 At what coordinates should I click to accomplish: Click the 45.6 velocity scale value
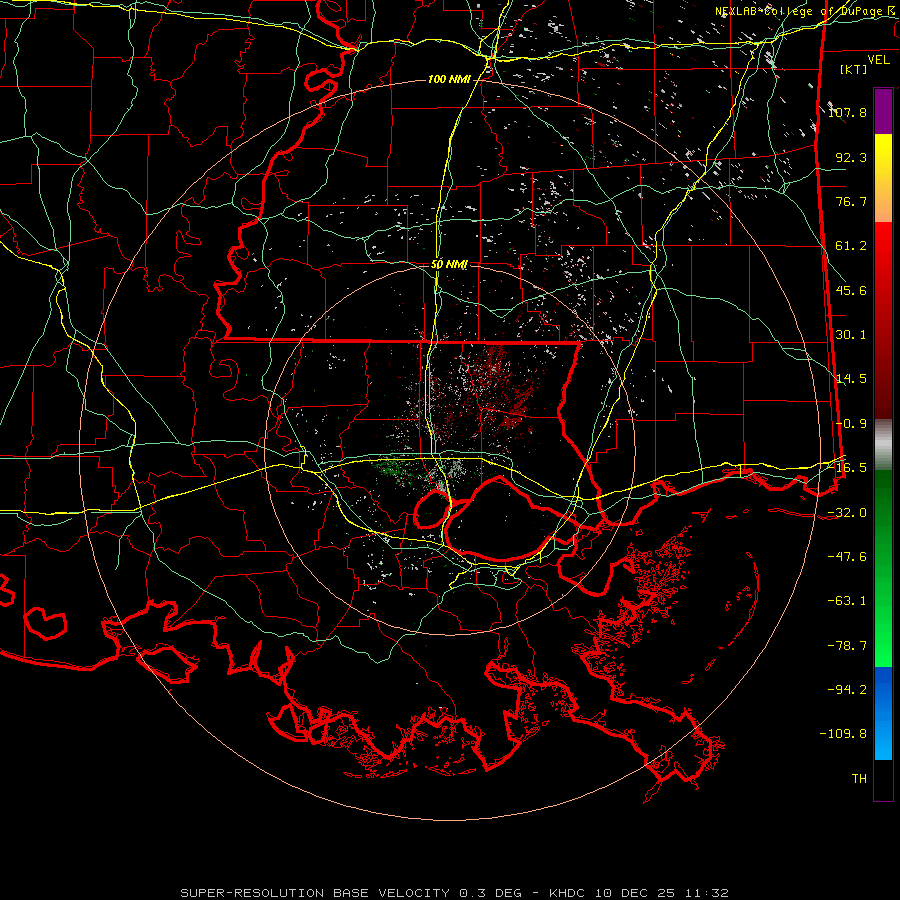[x=851, y=290]
